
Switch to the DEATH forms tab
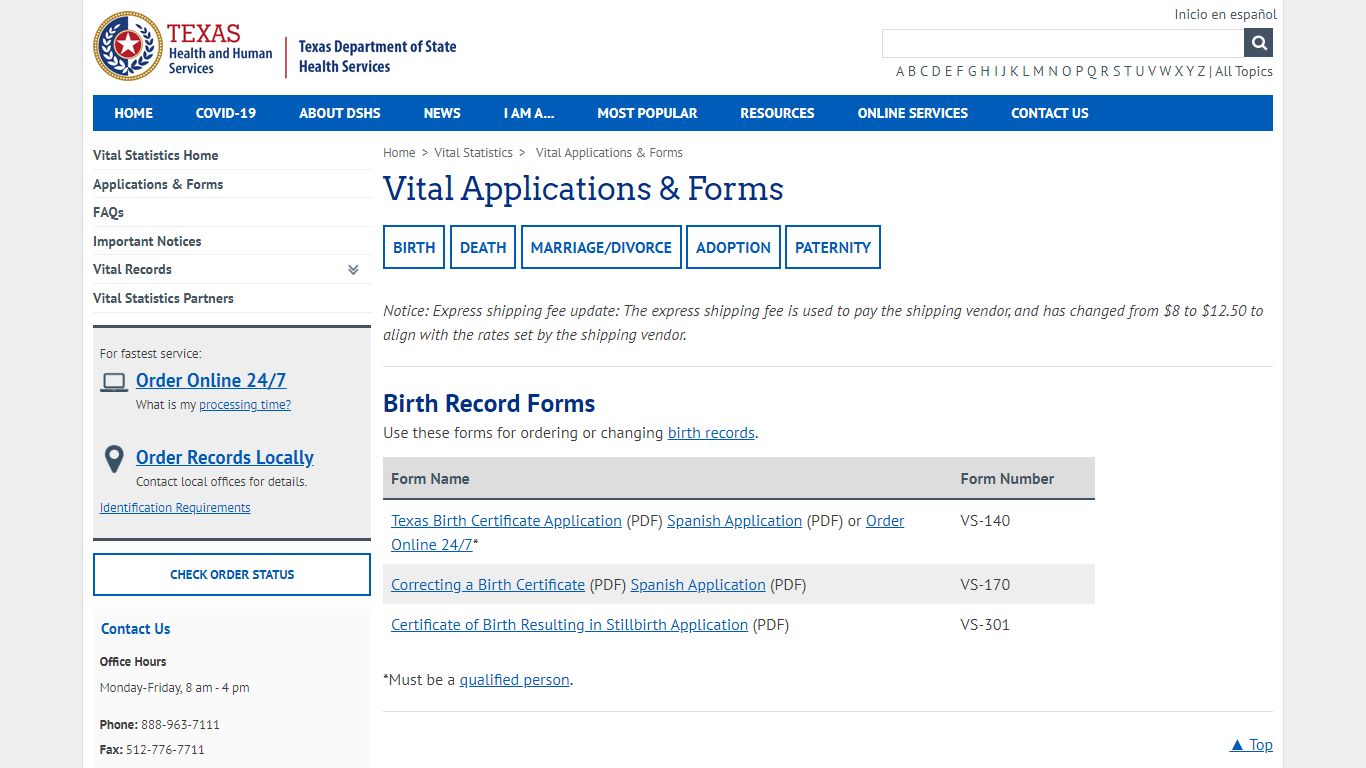(482, 247)
